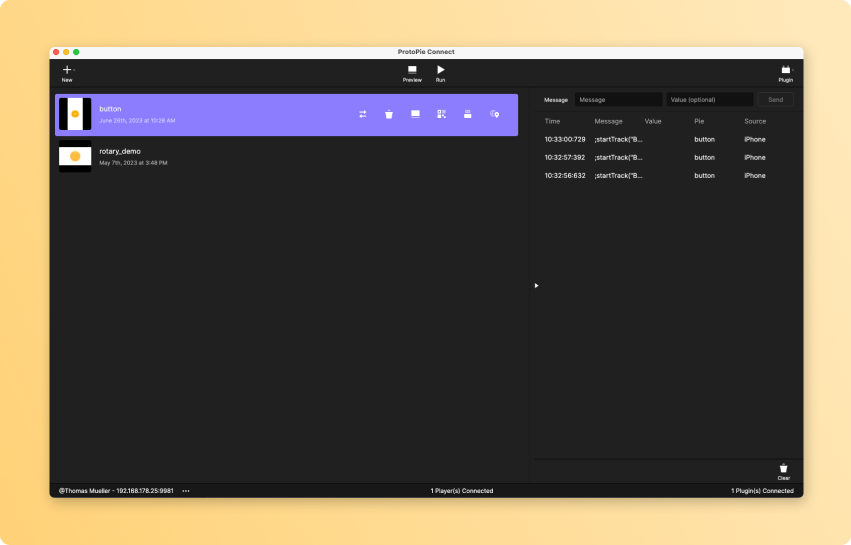Select log entry at 10:32:57:392
Screen dimensions: 851x545
[668, 157]
